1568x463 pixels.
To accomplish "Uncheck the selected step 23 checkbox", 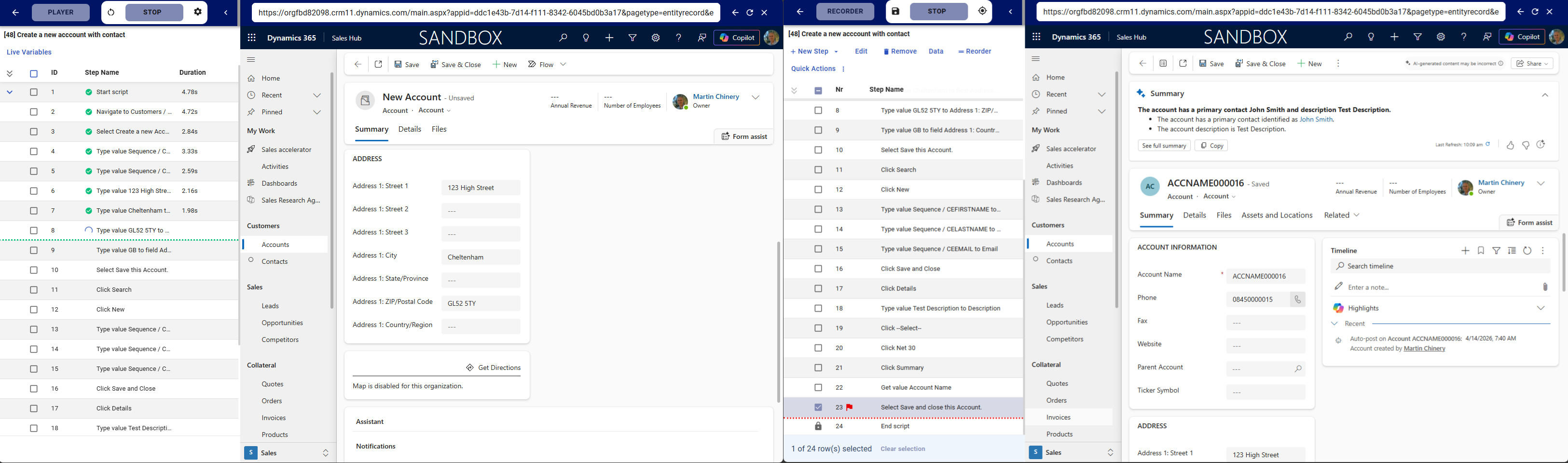I will (x=818, y=407).
